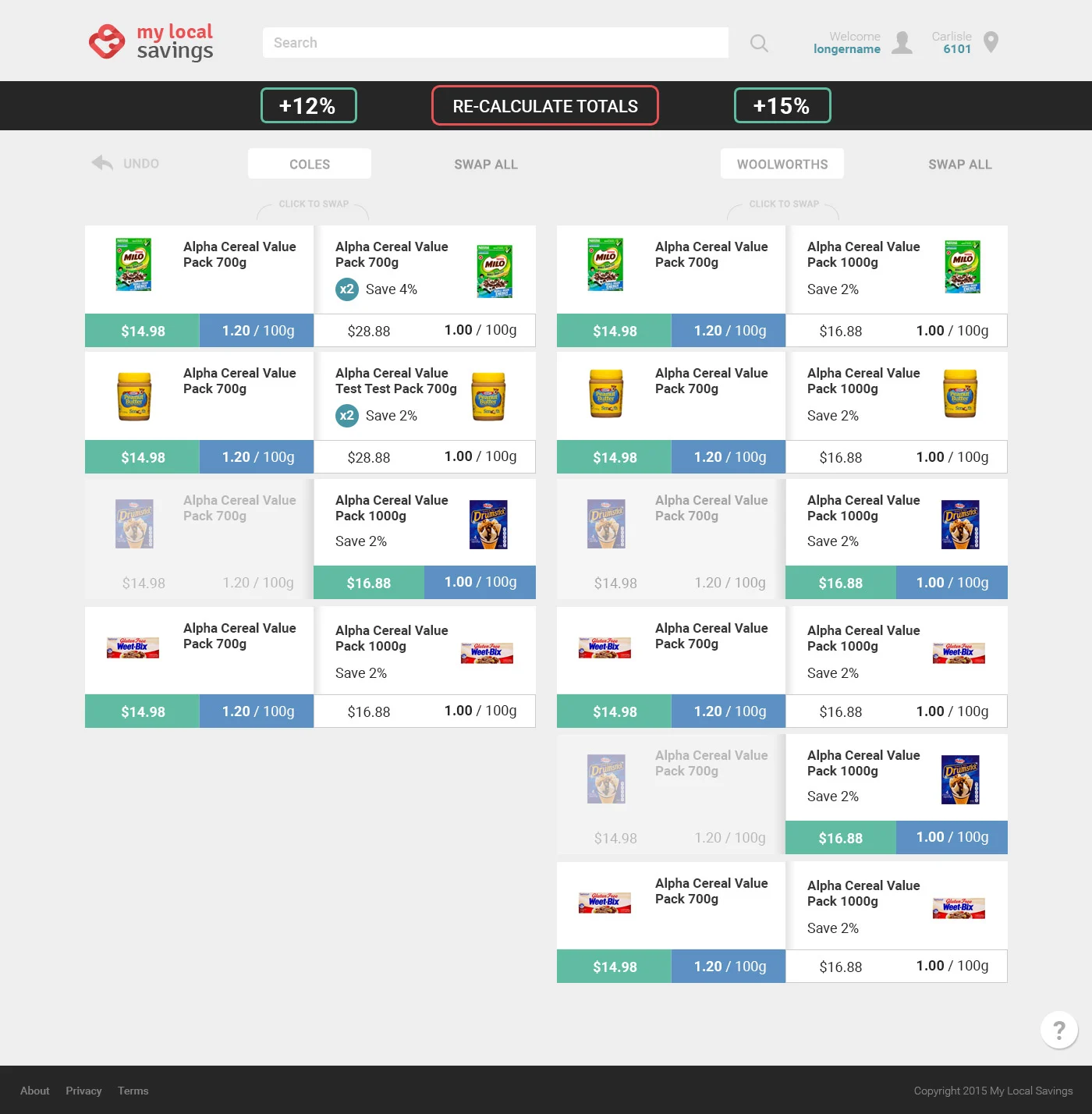The height and width of the screenshot is (1114, 1092).
Task: Click Woolworths Milo 1000g swap thumbnail
Action: click(963, 267)
